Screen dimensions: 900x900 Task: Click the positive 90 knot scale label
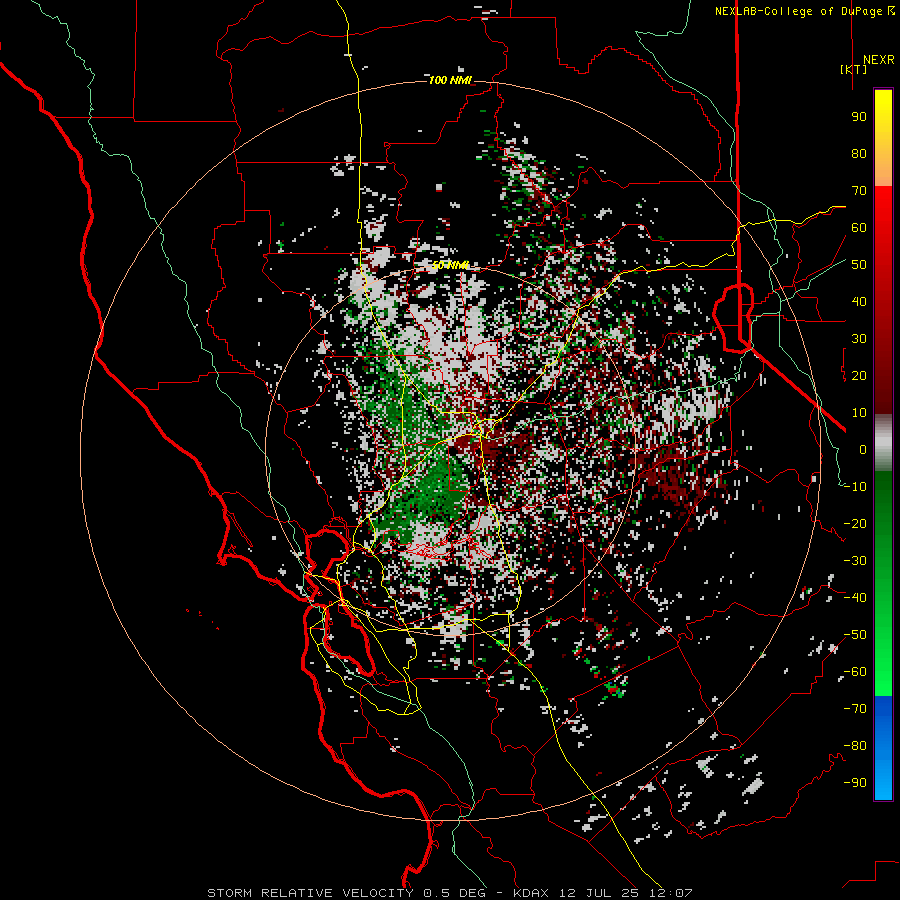tap(859, 117)
